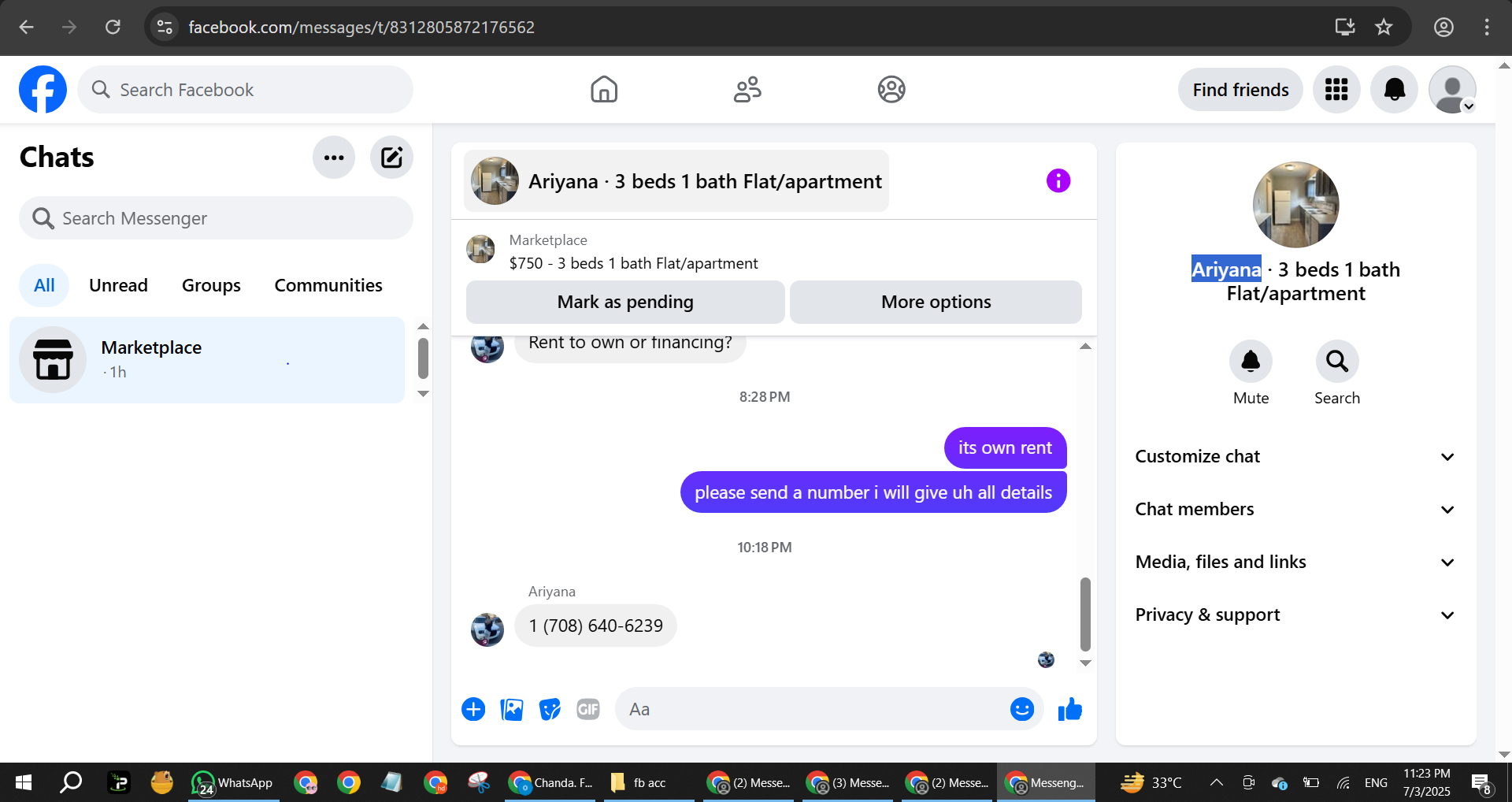Send a thumbs-up like
Viewport: 1512px width, 802px height.
tap(1069, 709)
